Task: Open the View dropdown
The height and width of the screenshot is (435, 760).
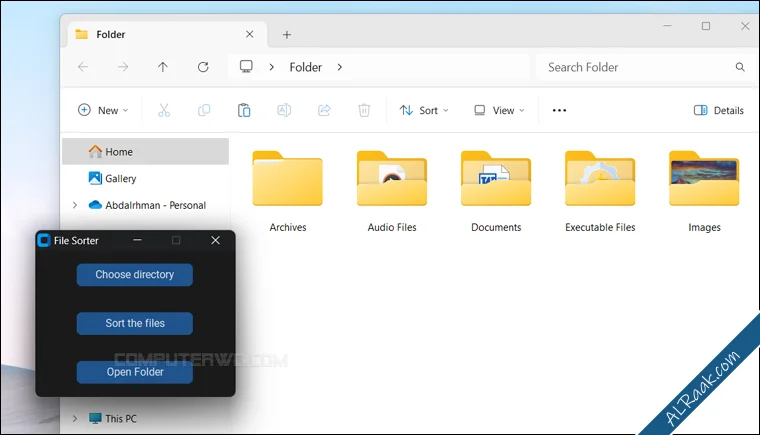Action: pyautogui.click(x=499, y=110)
